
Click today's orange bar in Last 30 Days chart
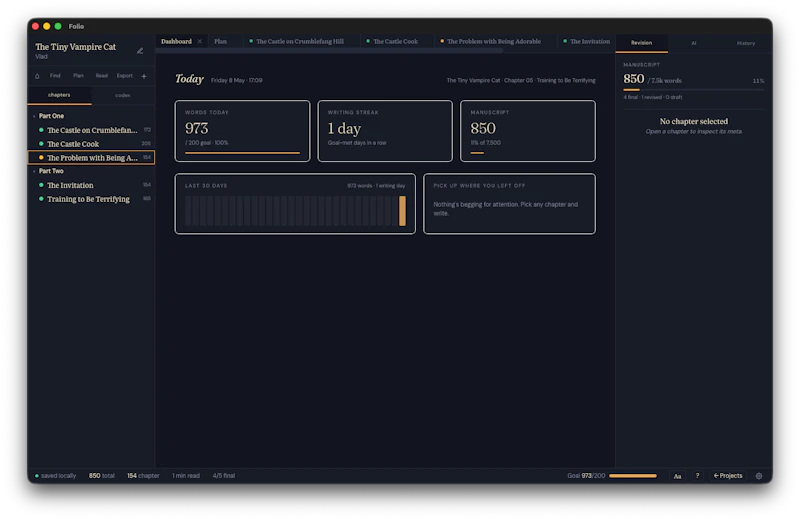[x=402, y=211]
